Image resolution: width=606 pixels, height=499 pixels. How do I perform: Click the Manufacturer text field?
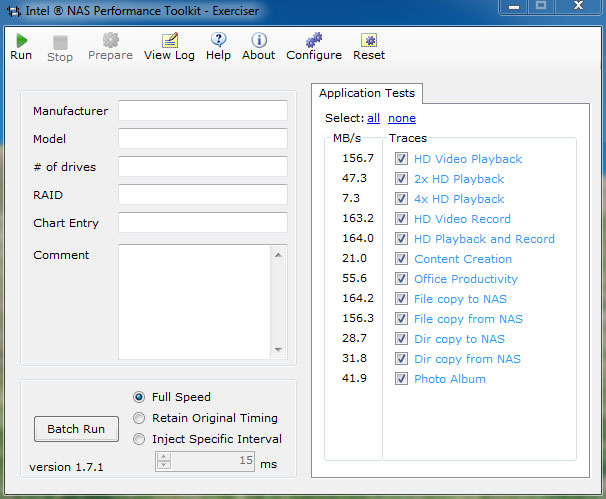point(202,111)
